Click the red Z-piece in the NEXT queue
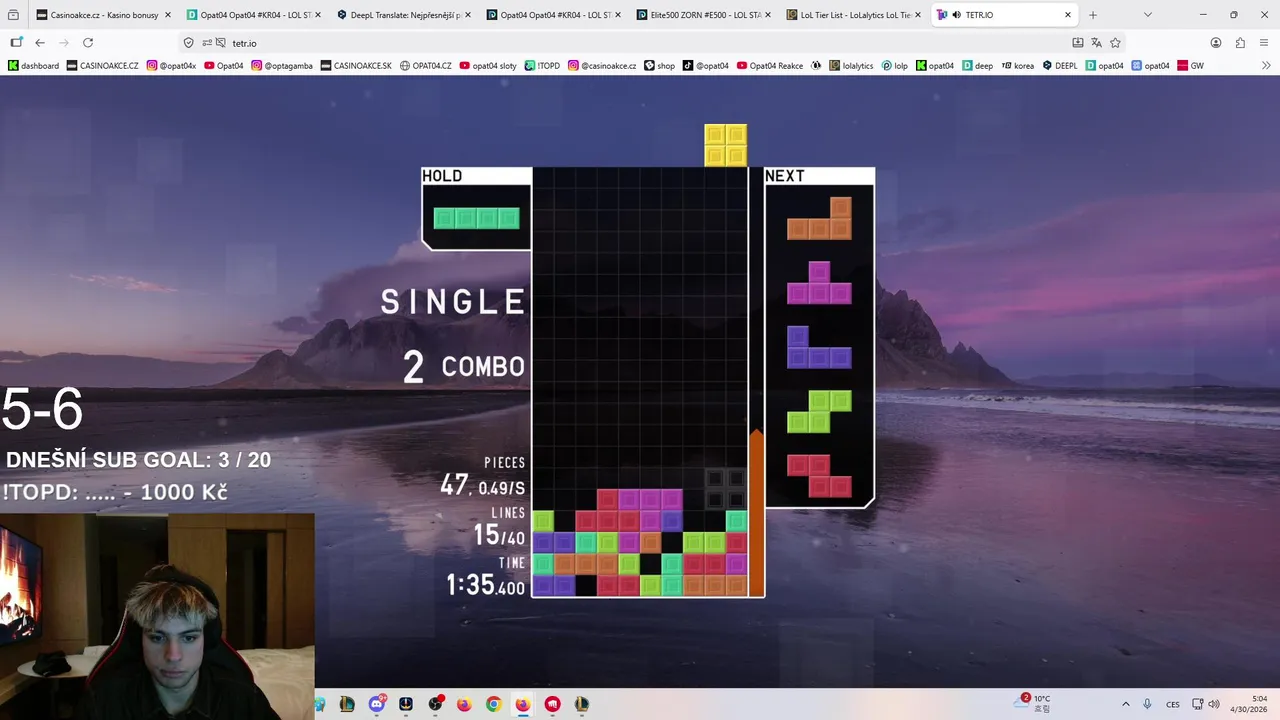 point(819,476)
